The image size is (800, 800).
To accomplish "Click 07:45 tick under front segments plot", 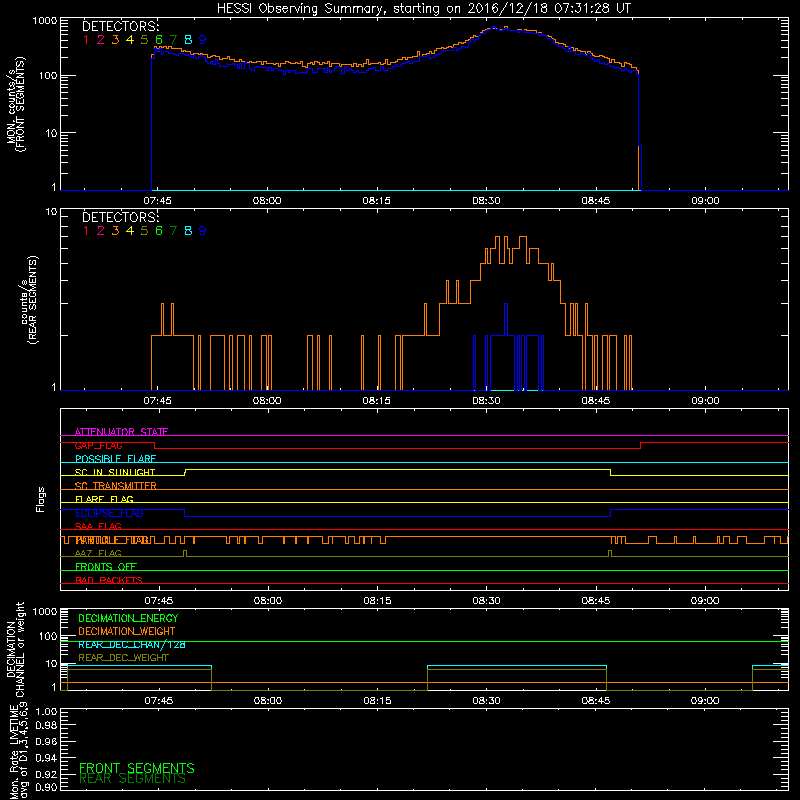I will [x=157, y=201].
